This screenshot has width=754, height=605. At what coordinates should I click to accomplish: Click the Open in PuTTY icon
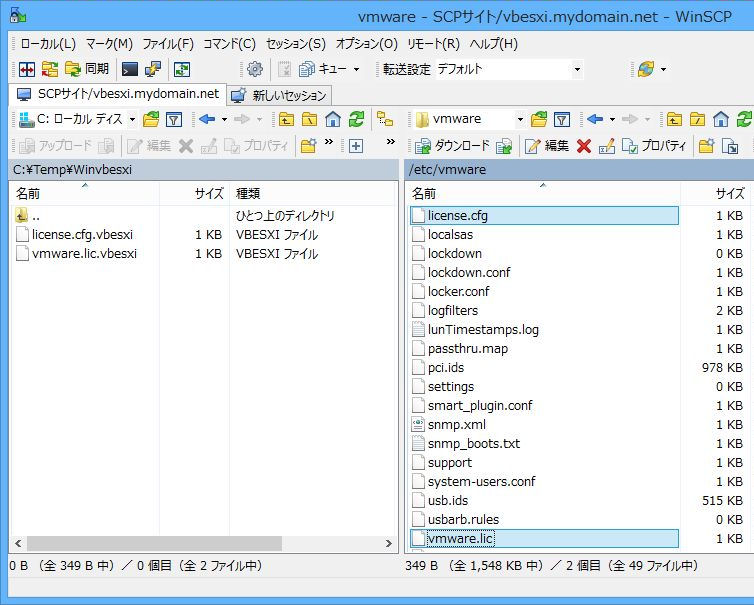pos(152,69)
